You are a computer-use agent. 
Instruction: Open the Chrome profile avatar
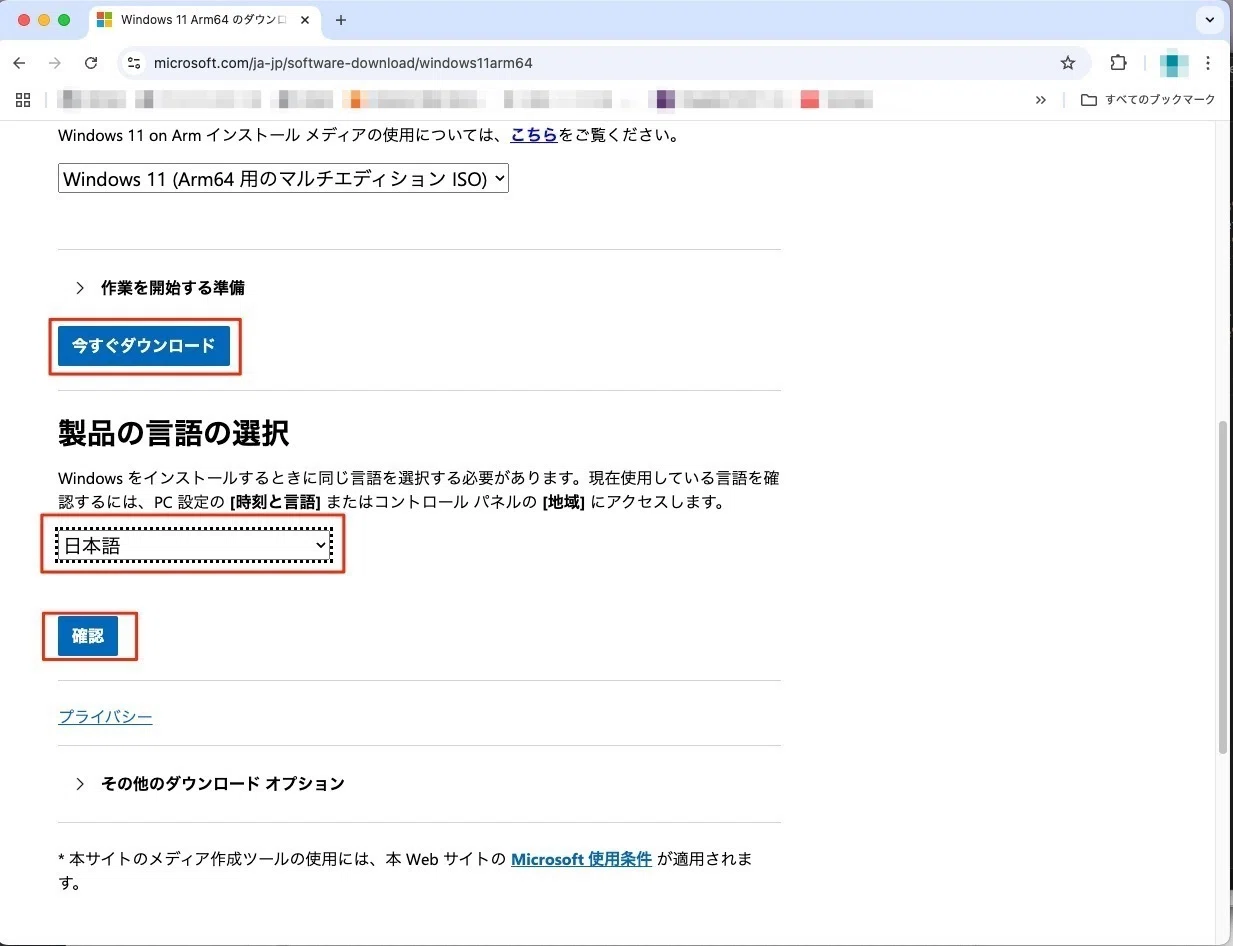coord(1174,63)
